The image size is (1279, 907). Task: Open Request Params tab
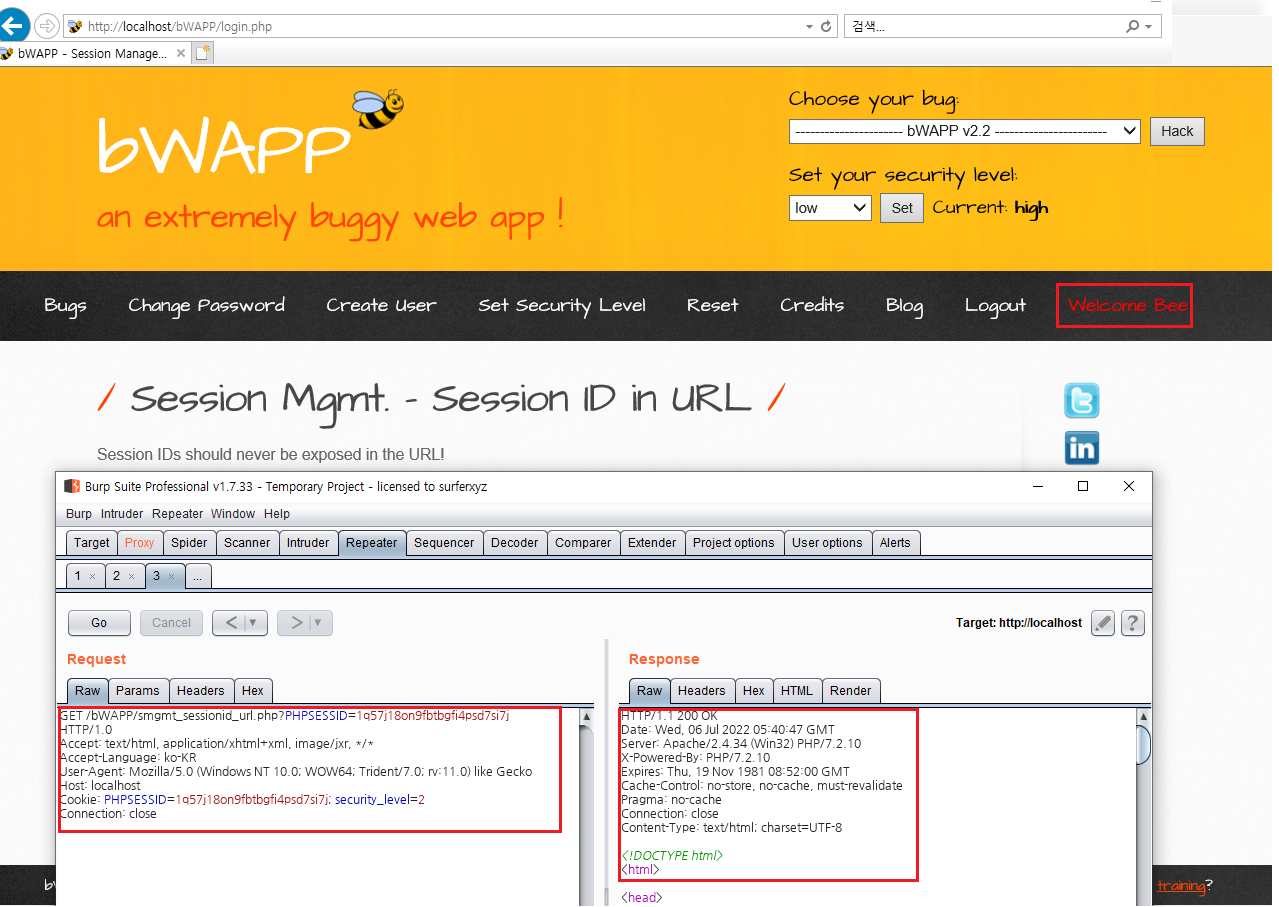coord(138,691)
